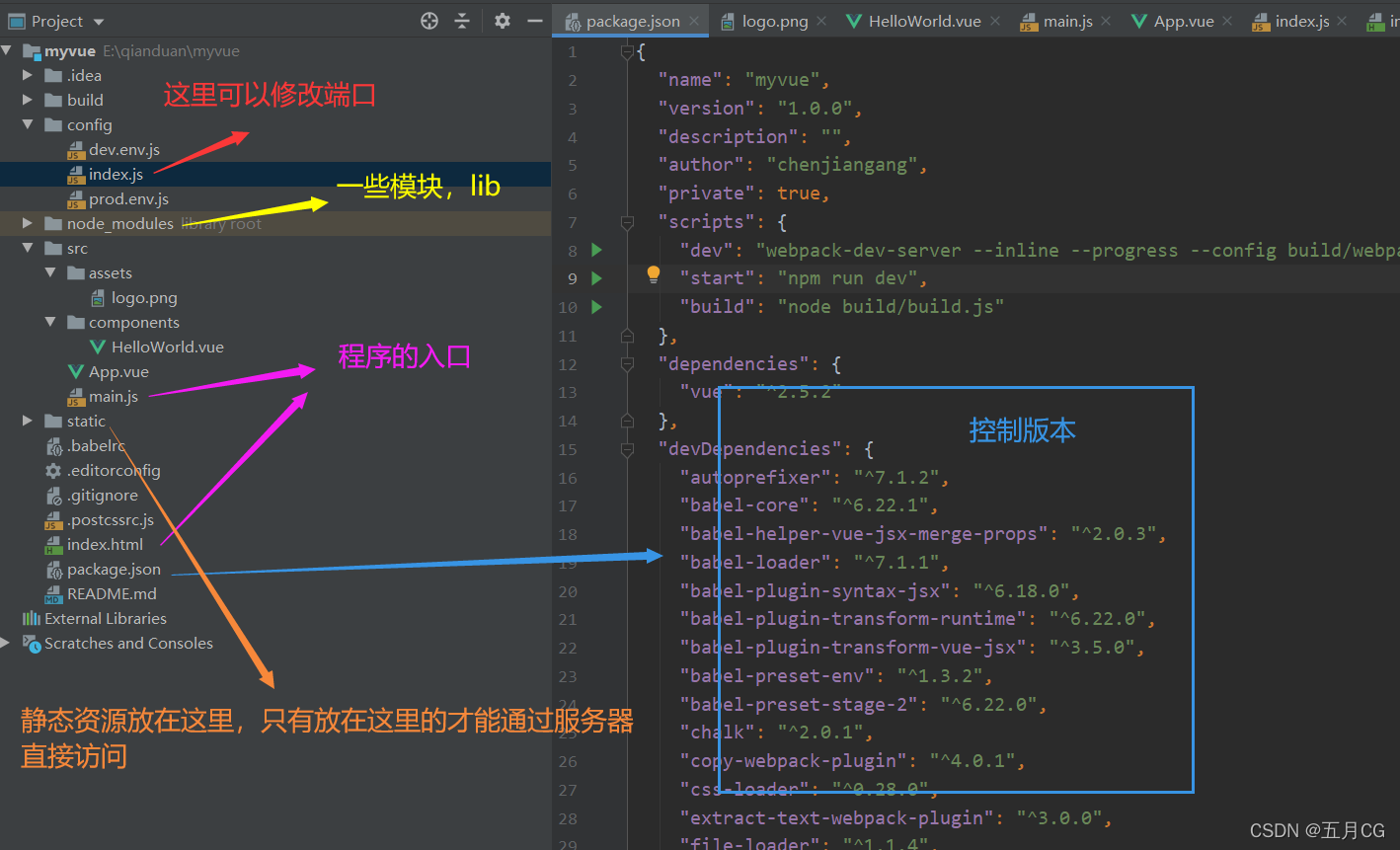
Task: Run the build script gutter arrow
Action: point(596,307)
